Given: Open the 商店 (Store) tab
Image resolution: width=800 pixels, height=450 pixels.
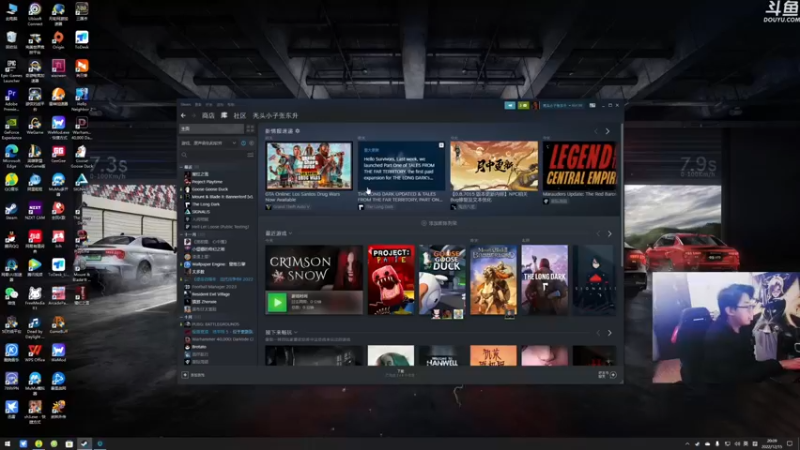Looking at the screenshot, I should coord(208,116).
